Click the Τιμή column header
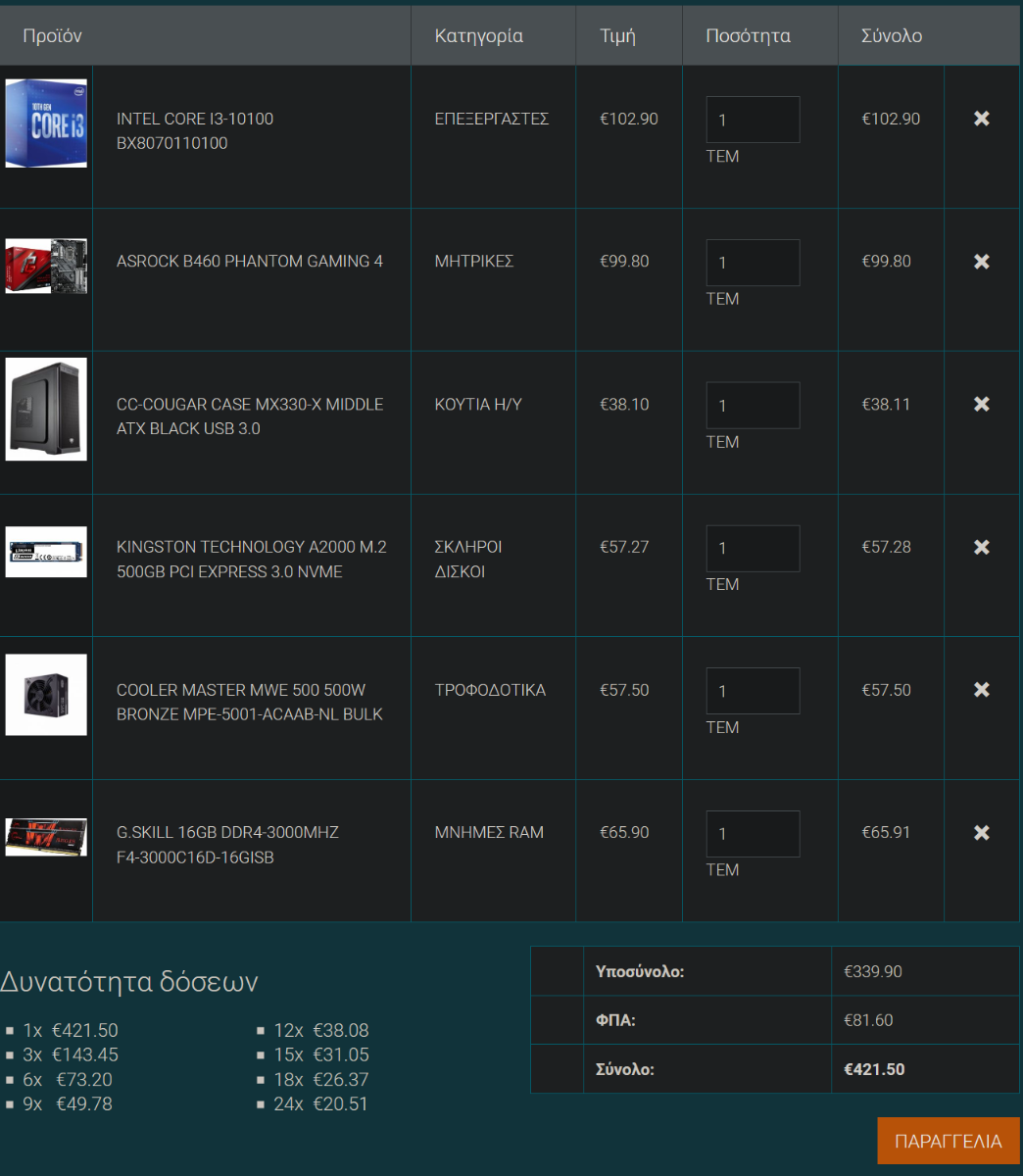The image size is (1023, 1176). [617, 36]
